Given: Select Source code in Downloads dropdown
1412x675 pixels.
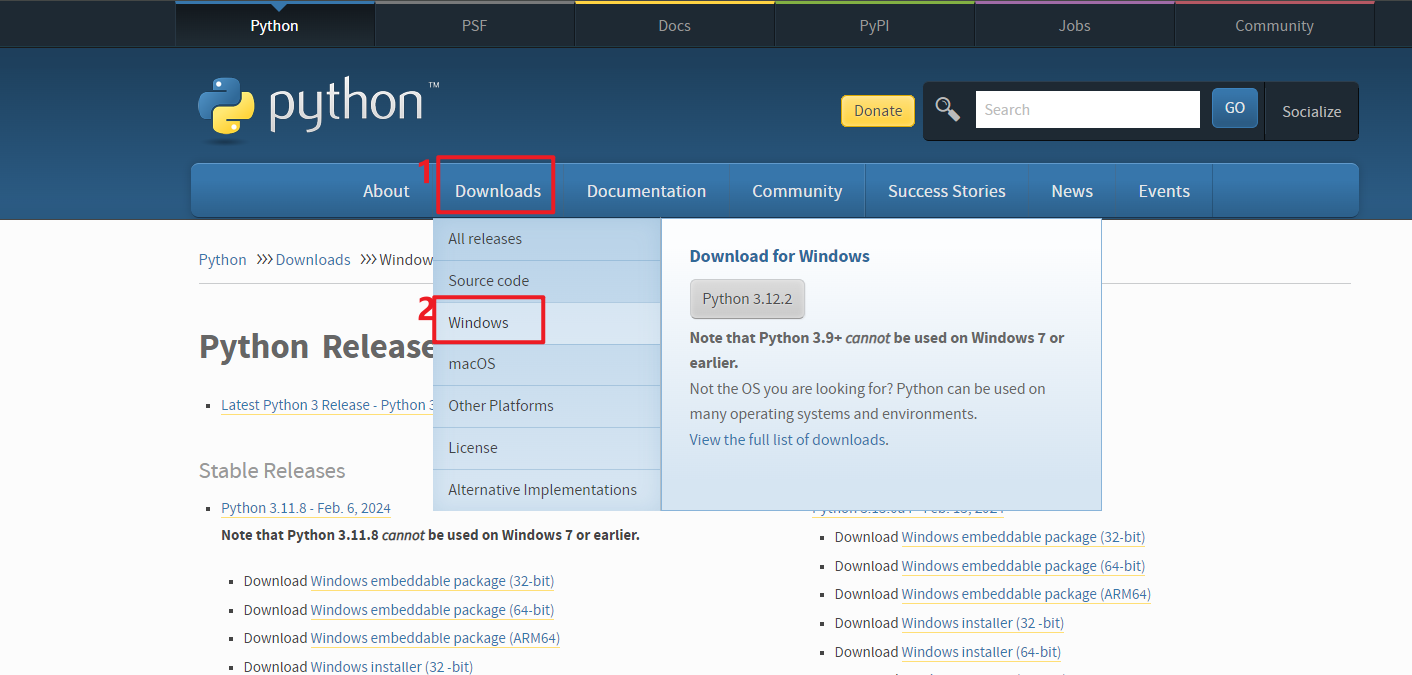Looking at the screenshot, I should tap(547, 281).
